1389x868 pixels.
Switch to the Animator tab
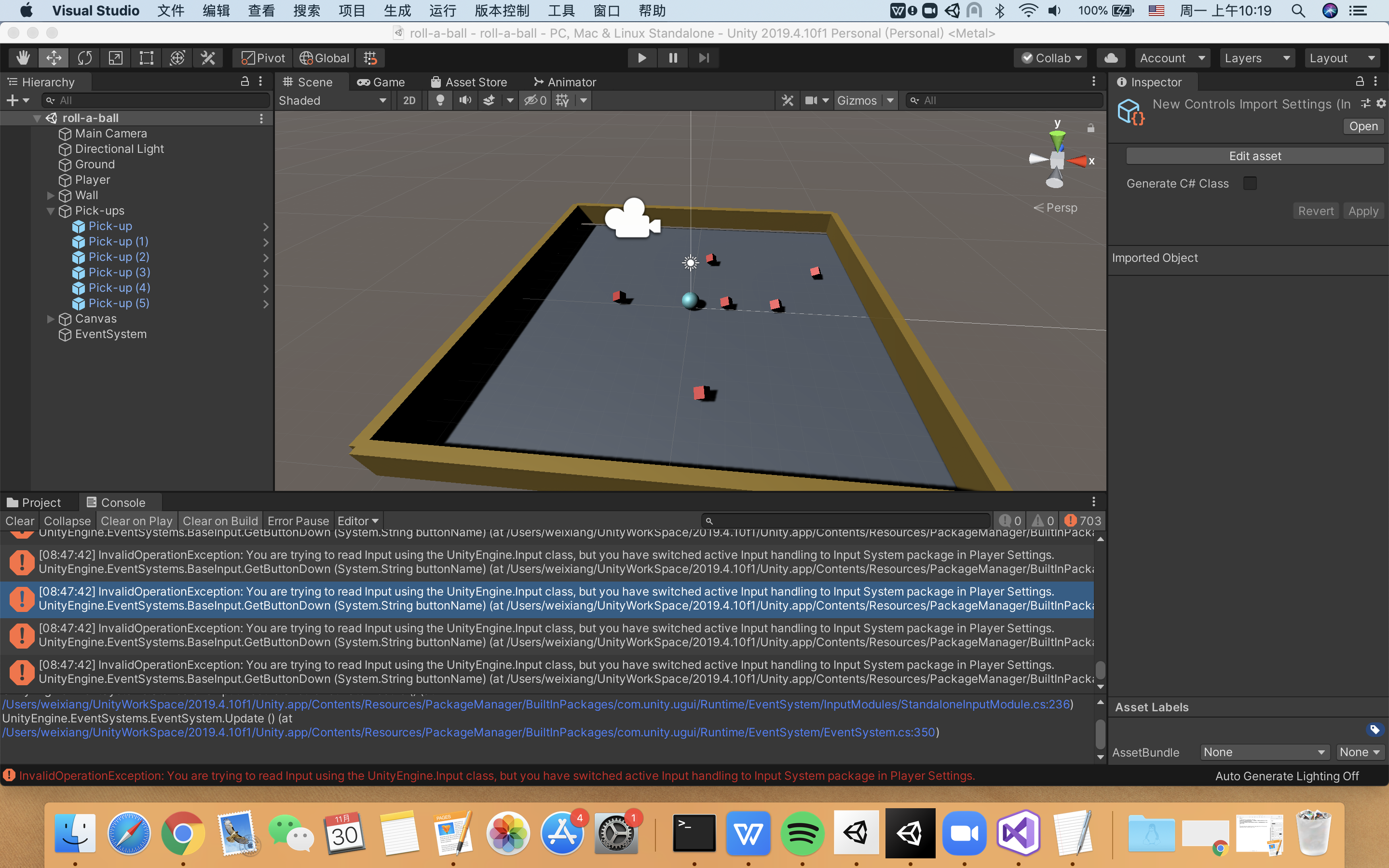coord(565,82)
